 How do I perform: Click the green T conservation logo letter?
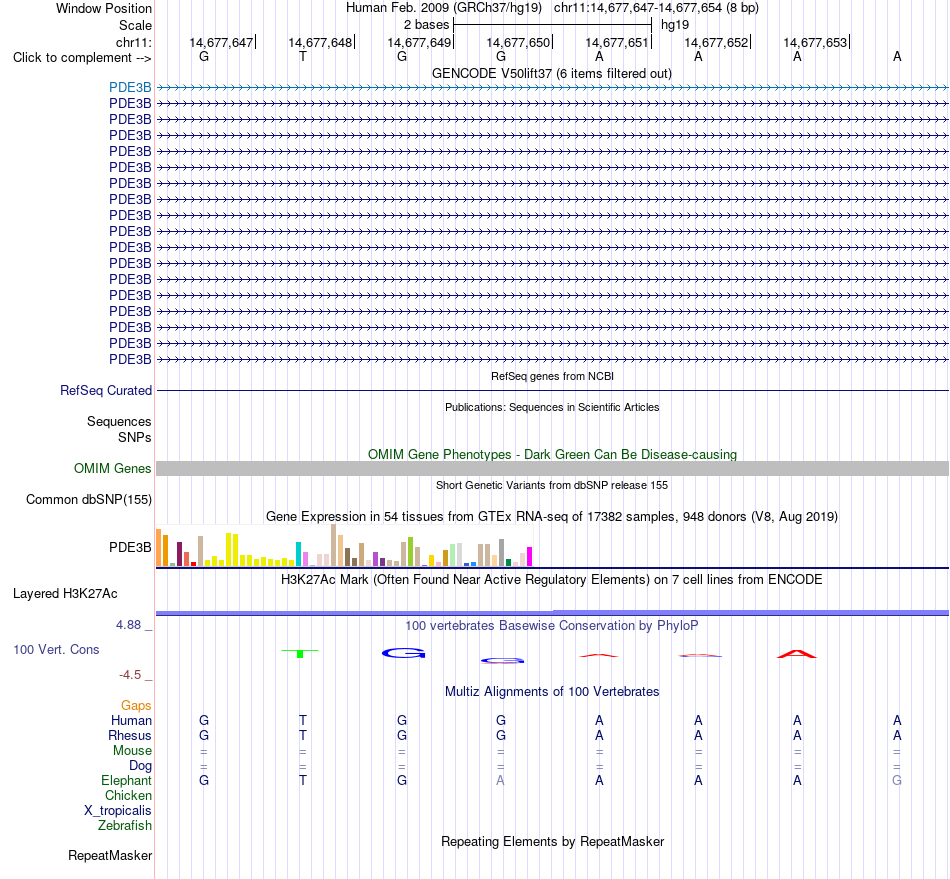click(300, 653)
